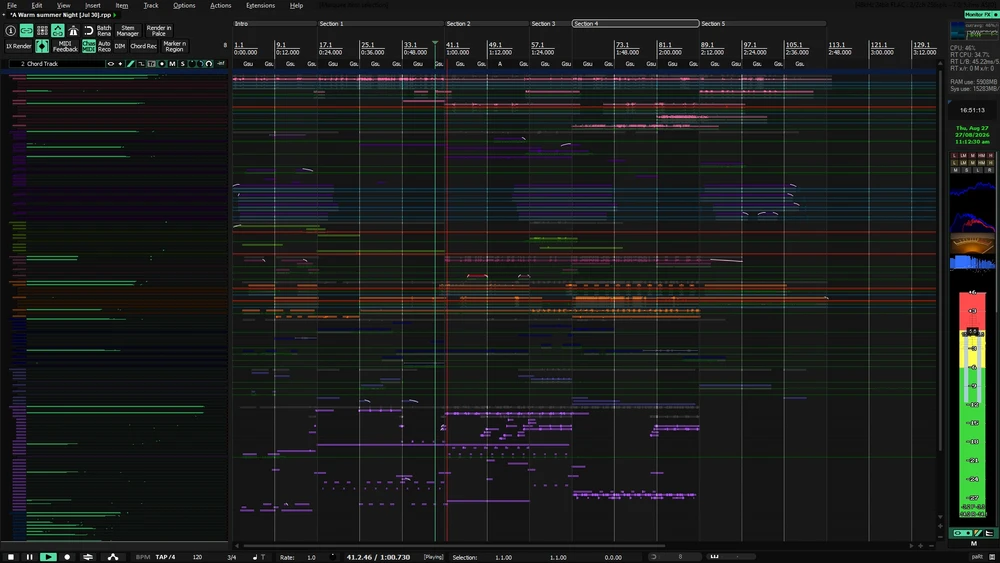
Task: Open the Chord Track envelope icon
Action: coord(141,64)
